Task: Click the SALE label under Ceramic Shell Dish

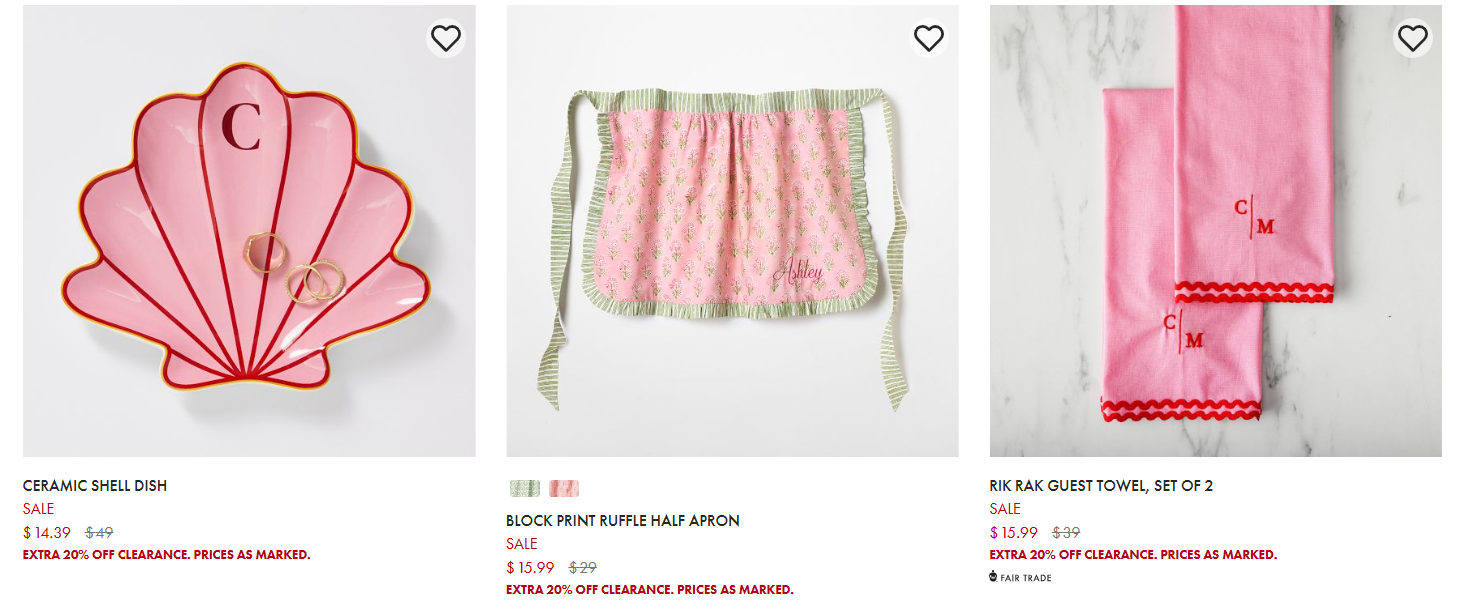Action: 38,509
